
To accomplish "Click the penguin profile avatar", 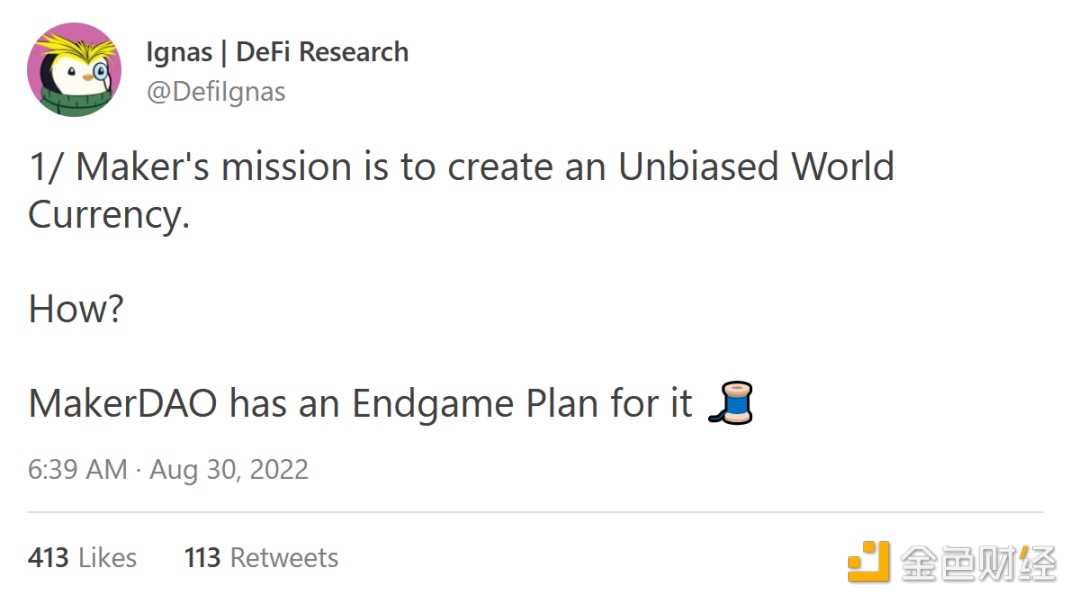I will click(74, 69).
